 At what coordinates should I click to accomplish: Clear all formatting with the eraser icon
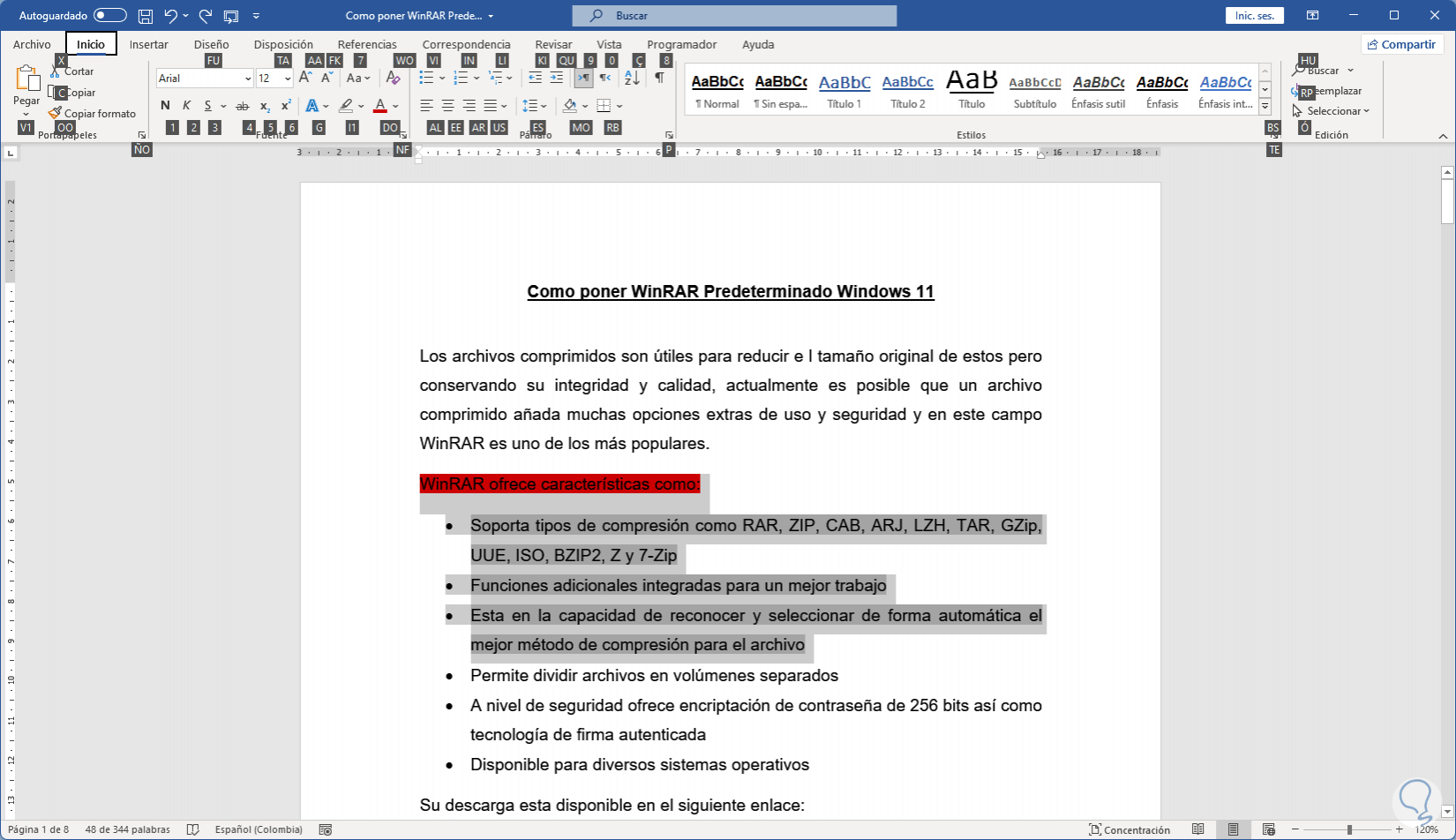(394, 78)
